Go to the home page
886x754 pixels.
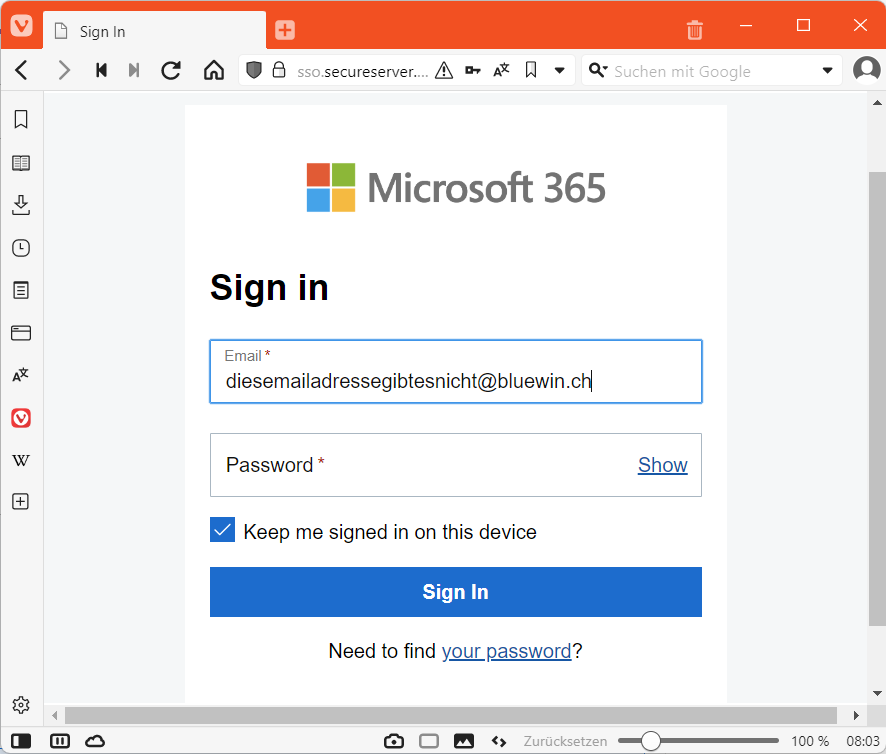pyautogui.click(x=214, y=71)
